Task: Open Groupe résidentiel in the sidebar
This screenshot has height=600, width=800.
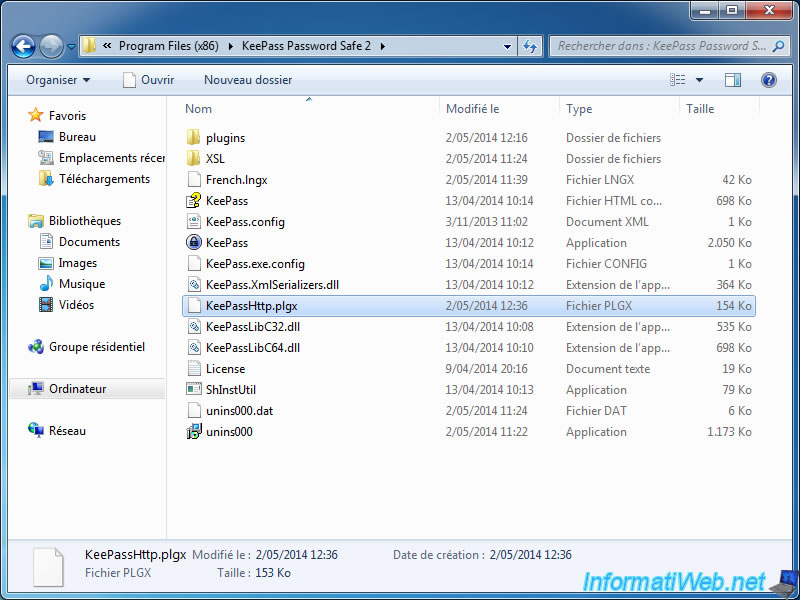Action: 96,347
